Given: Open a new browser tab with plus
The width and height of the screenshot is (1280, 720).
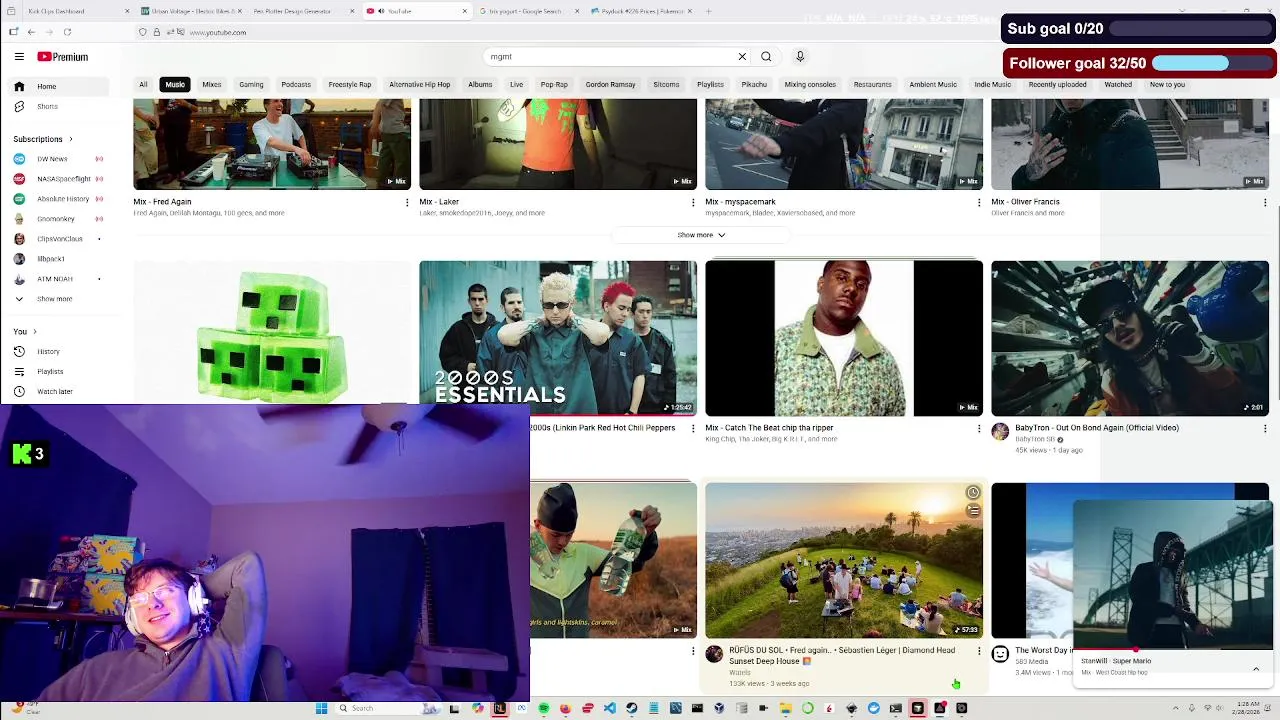Looking at the screenshot, I should (709, 11).
